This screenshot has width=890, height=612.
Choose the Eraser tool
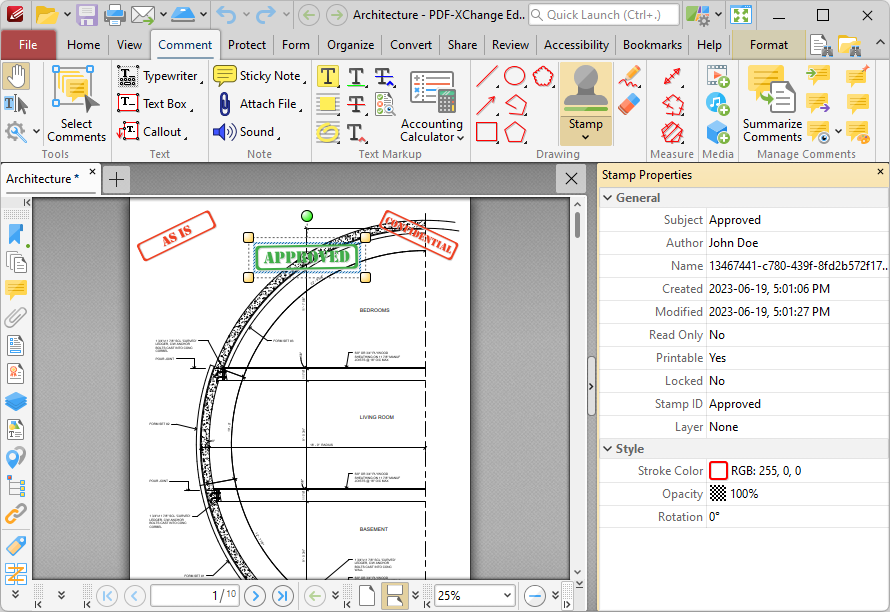point(630,104)
